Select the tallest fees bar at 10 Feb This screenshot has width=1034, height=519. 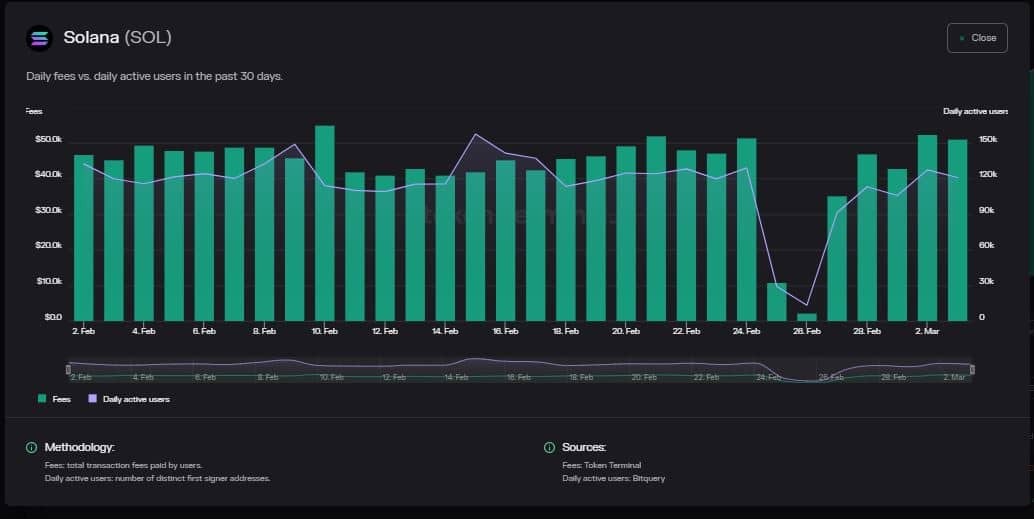point(324,225)
